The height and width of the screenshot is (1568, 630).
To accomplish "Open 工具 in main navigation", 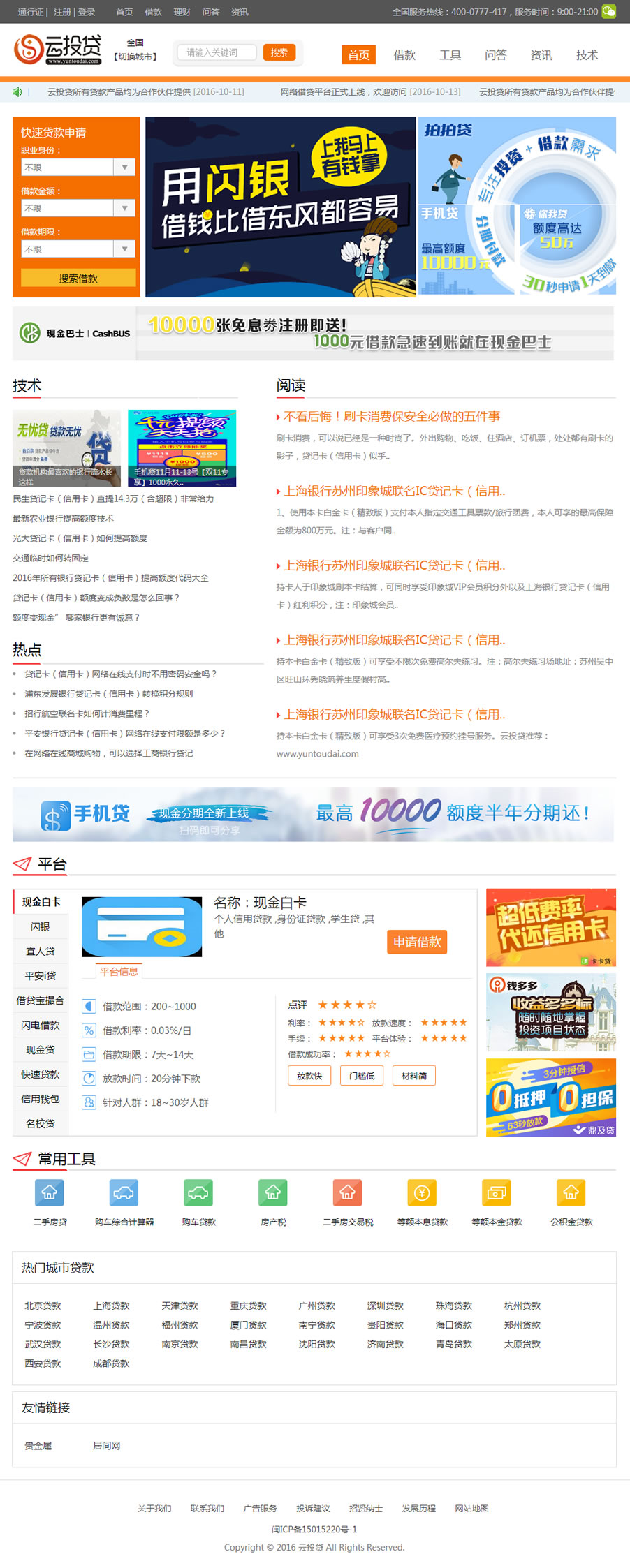I will 450,55.
